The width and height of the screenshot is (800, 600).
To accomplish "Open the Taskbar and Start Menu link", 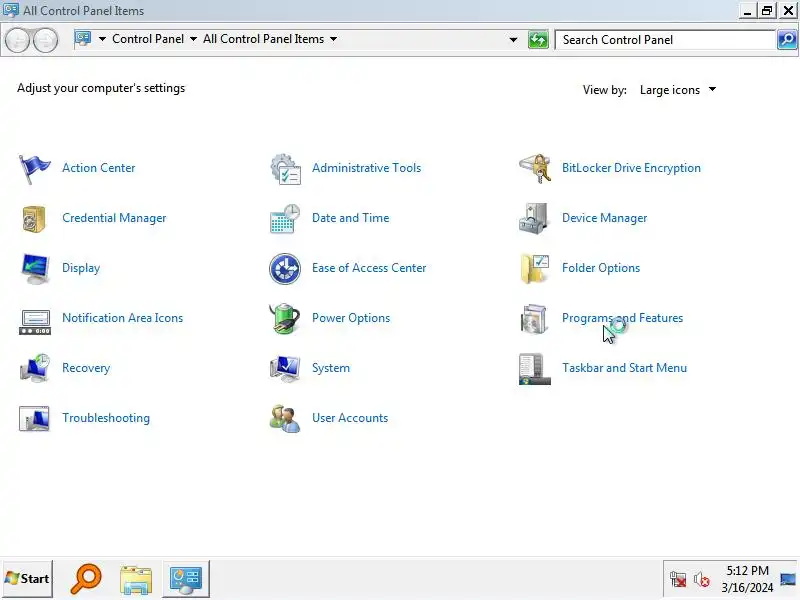I will coord(624,368).
